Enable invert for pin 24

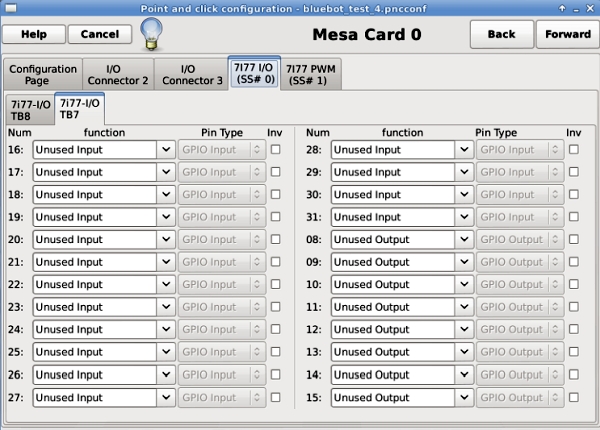click(276, 329)
